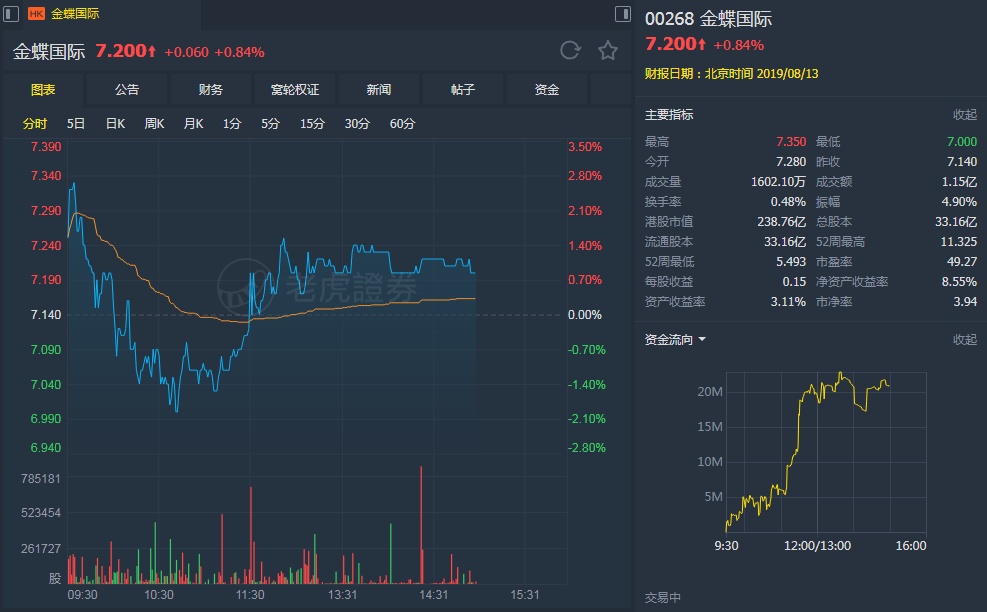Screen dimensions: 987x612
Task: Click the 振幅 value 4.90%
Action: tap(959, 202)
